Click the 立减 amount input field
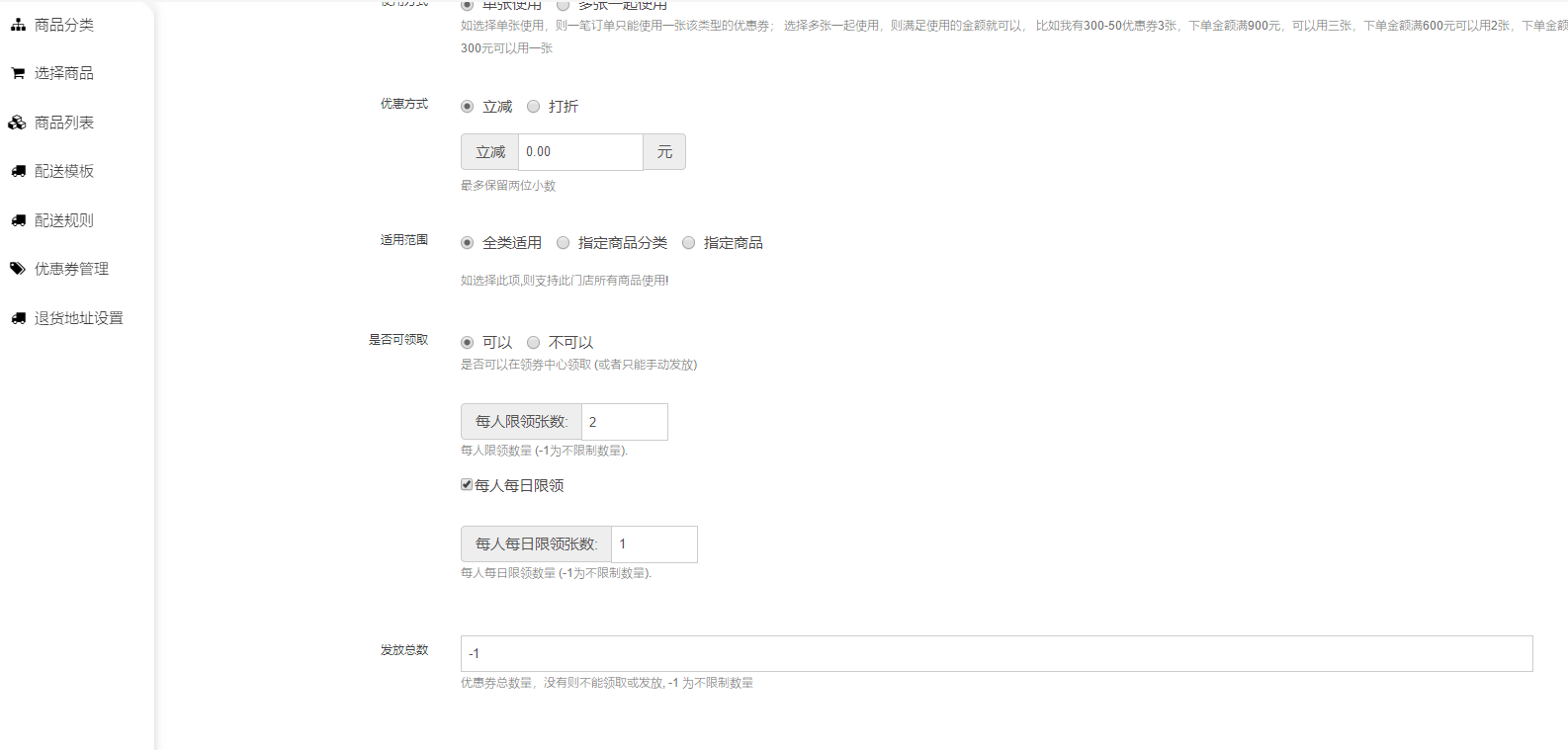 tap(580, 152)
